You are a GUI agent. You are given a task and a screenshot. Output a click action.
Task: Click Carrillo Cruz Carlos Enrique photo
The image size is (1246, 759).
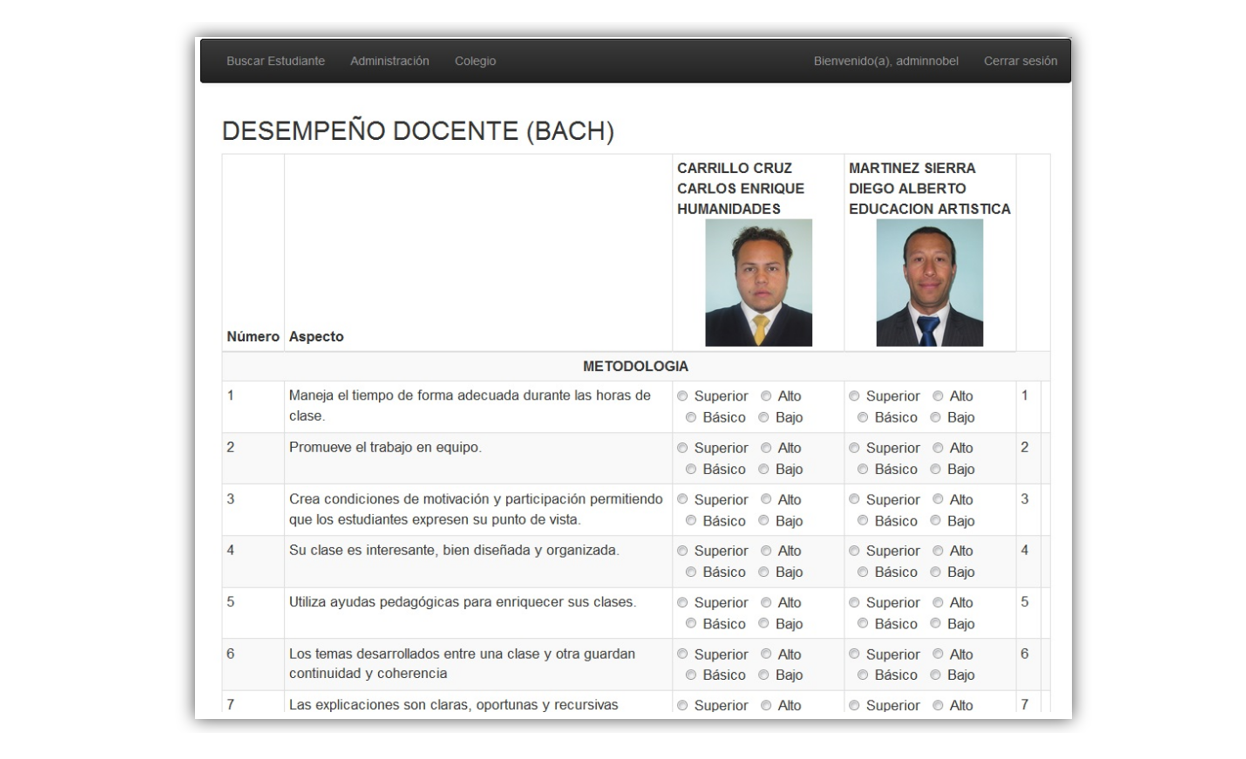[x=758, y=283]
